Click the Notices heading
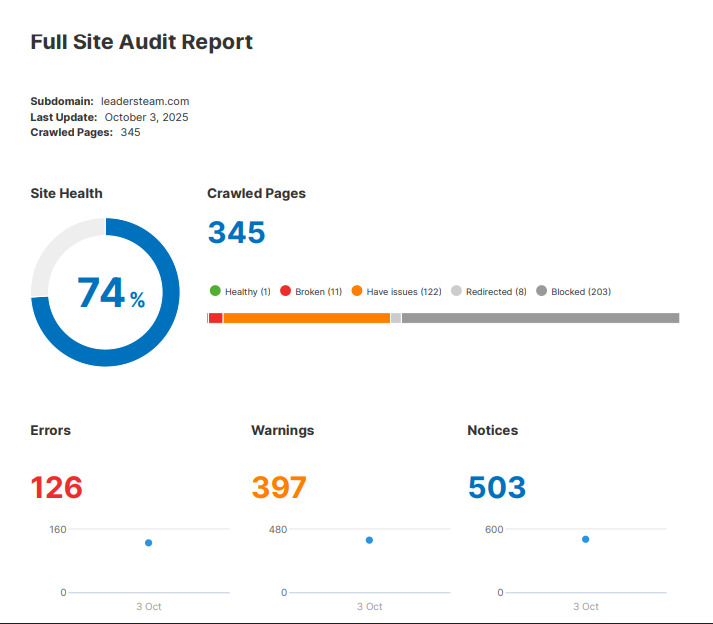 493,430
